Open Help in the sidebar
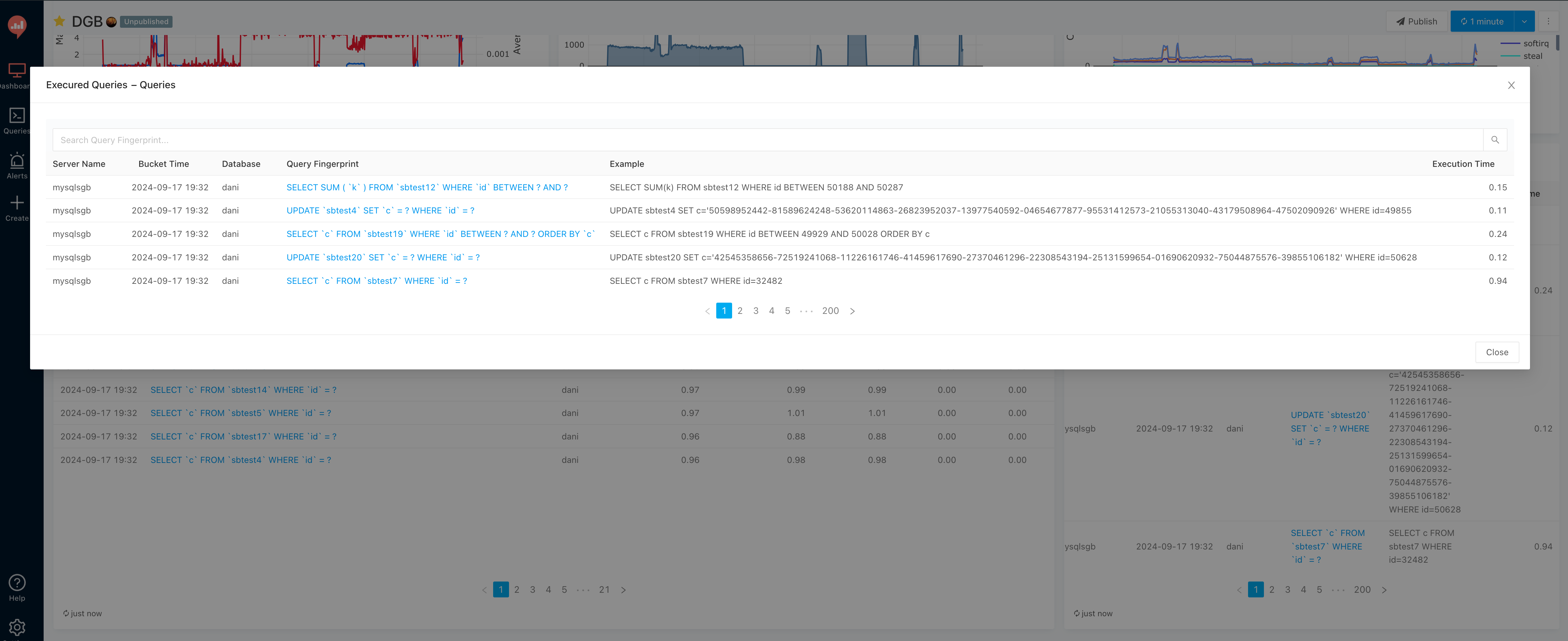Image resolution: width=1568 pixels, height=641 pixels. (x=17, y=589)
